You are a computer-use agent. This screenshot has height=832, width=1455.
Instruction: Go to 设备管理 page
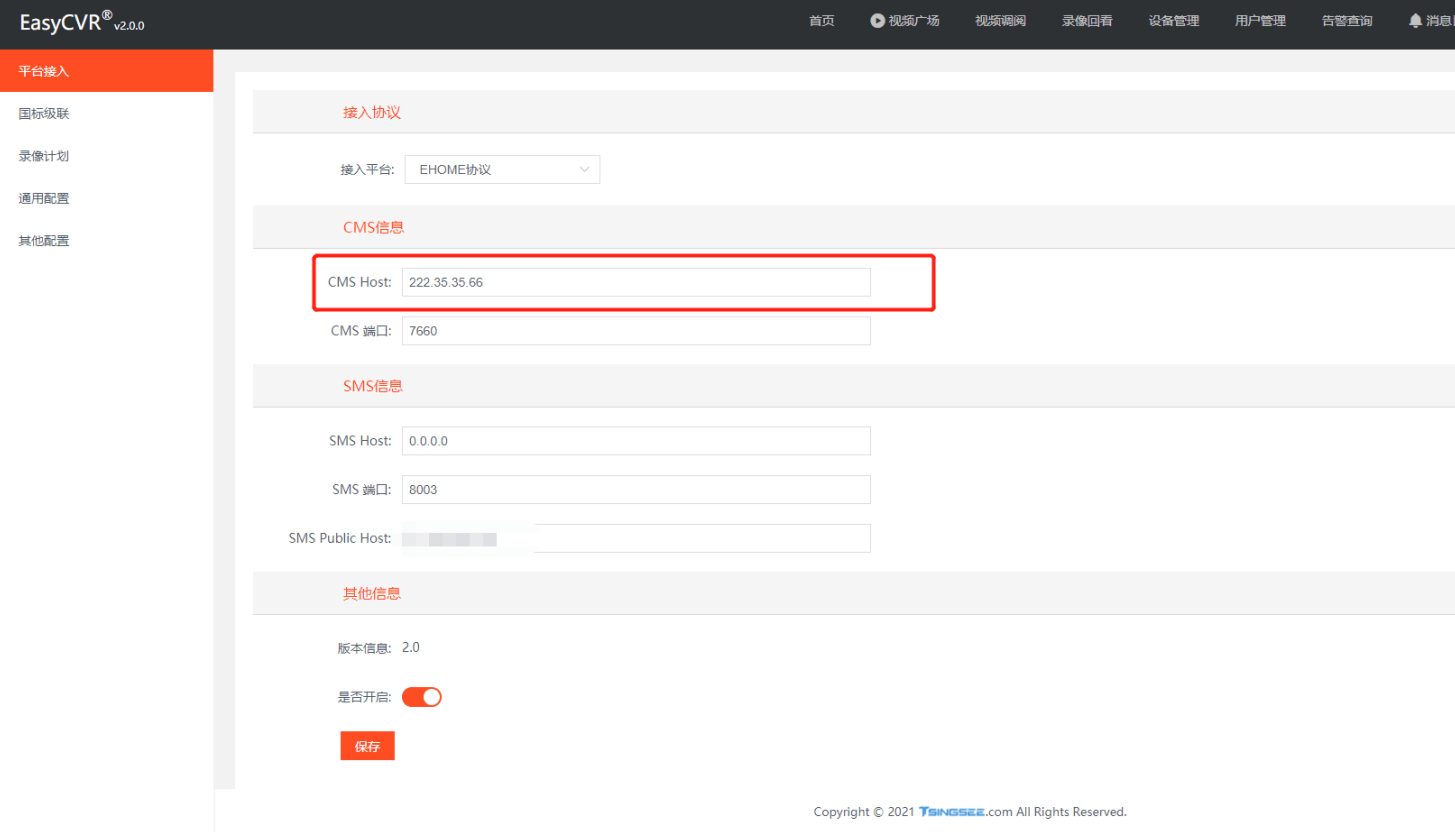tap(1173, 21)
